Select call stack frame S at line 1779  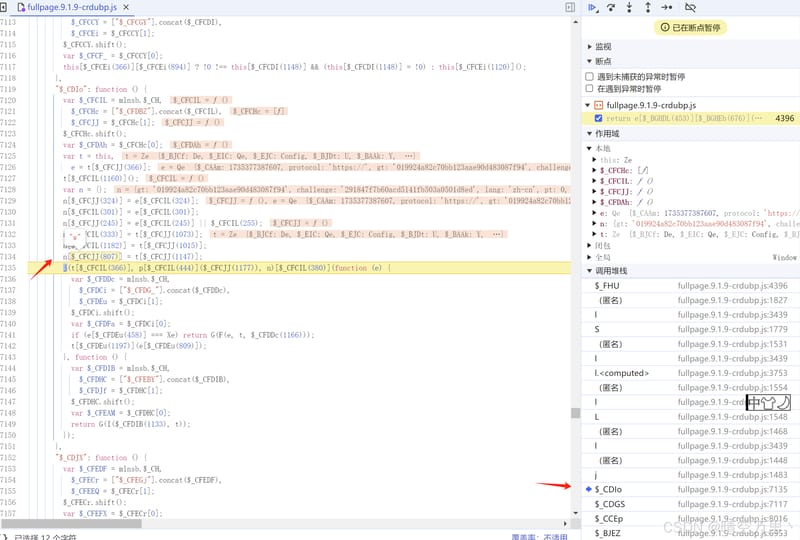click(691, 329)
